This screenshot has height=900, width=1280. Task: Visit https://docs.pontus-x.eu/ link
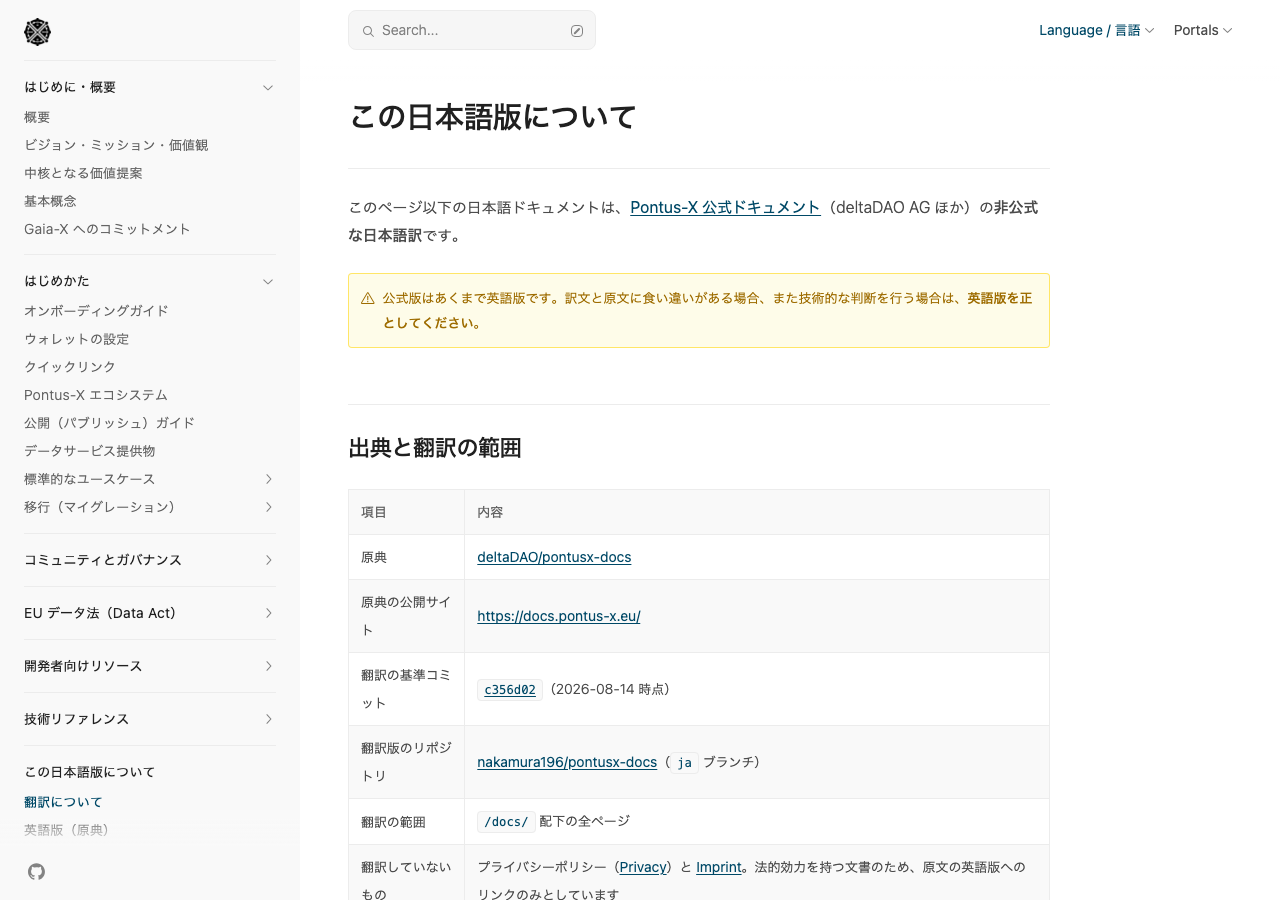point(559,616)
